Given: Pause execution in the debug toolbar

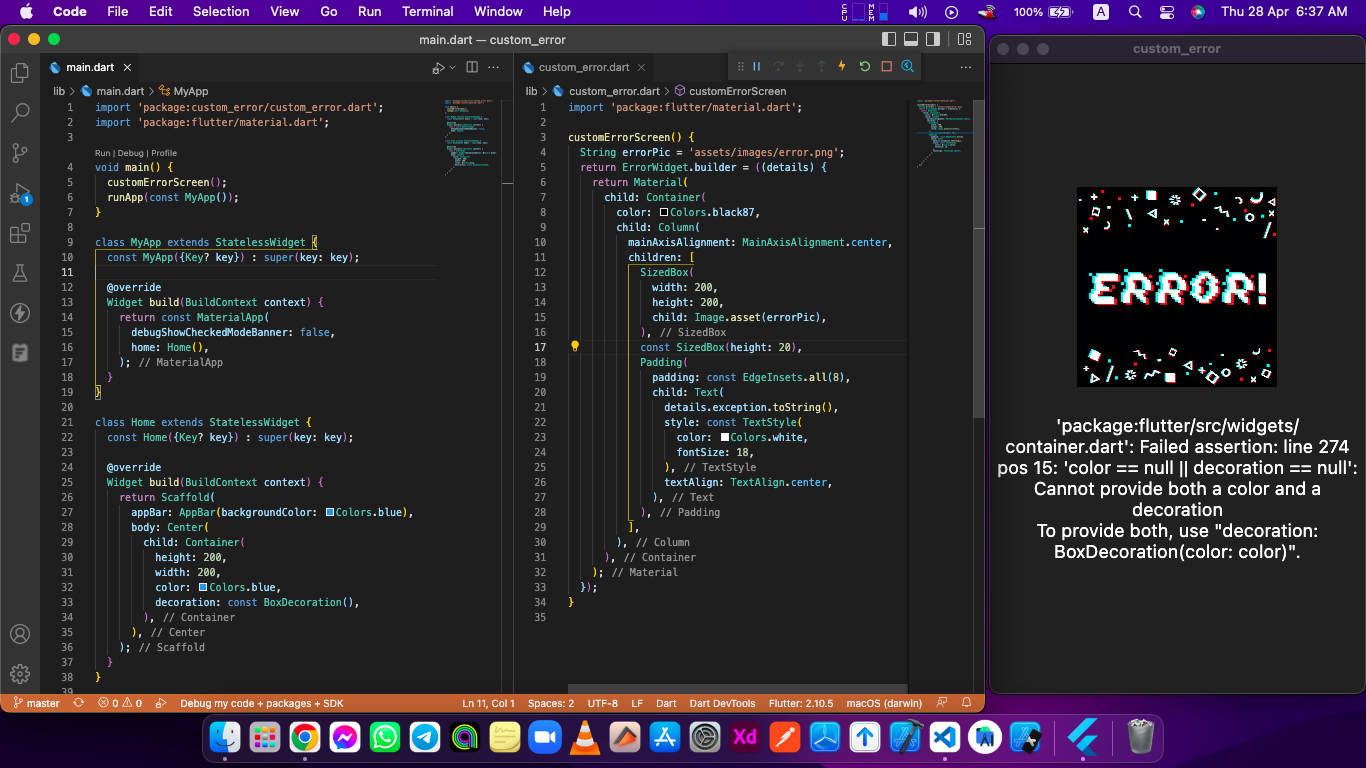Looking at the screenshot, I should coord(757,66).
